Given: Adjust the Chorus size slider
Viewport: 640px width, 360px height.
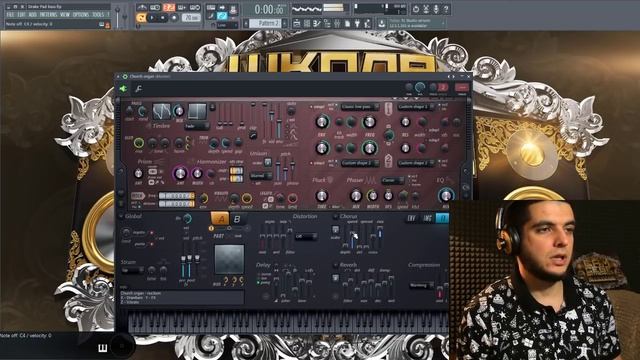Looking at the screenshot, I should tap(380, 237).
